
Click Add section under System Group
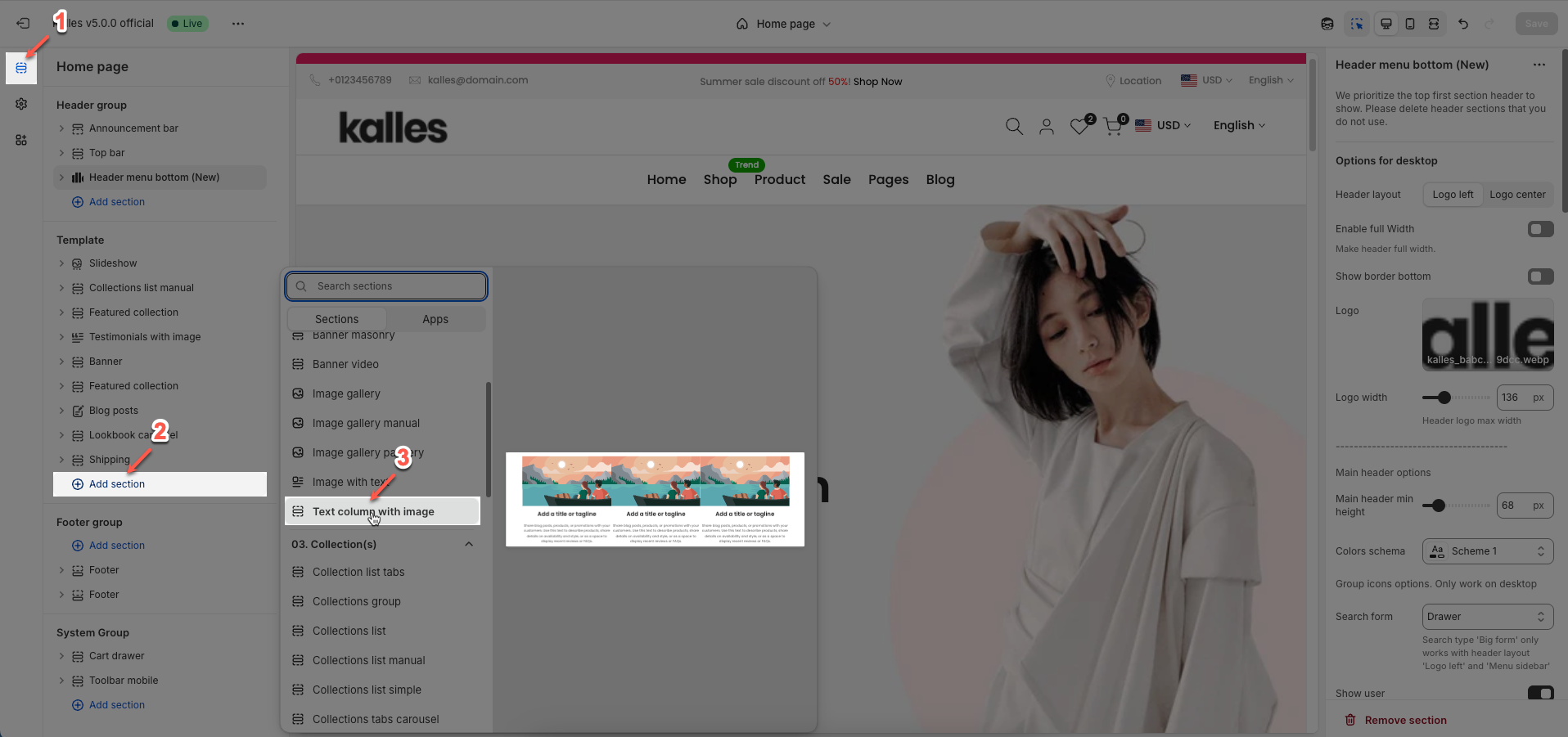(117, 705)
